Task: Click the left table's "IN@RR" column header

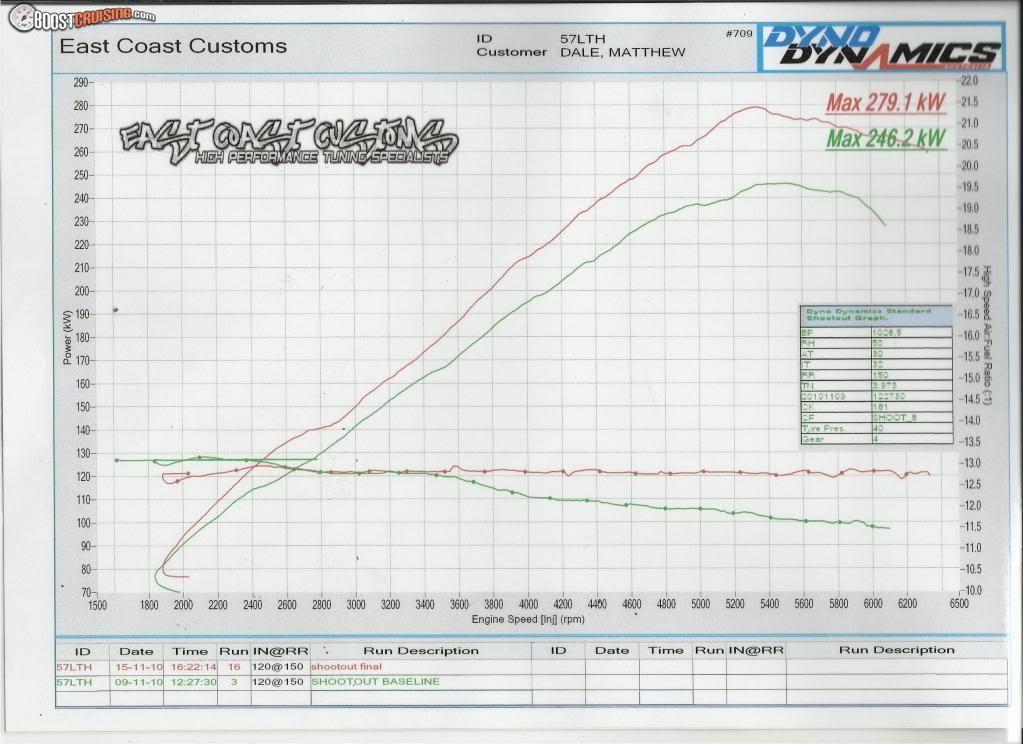Action: coord(281,651)
